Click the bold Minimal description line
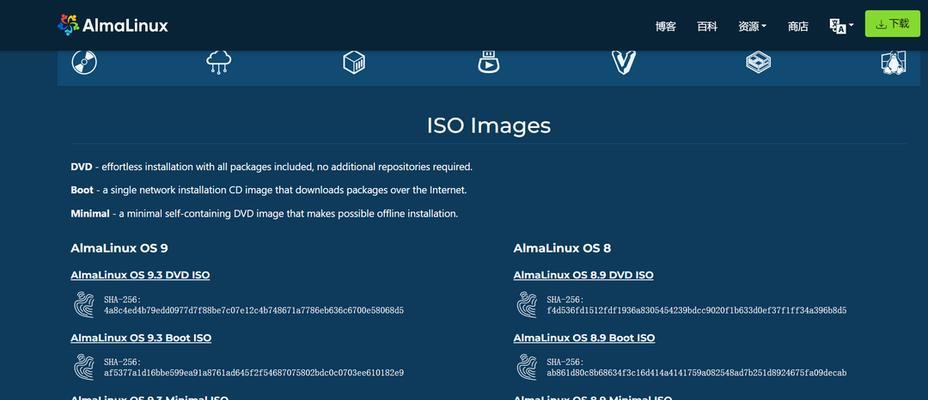The image size is (928, 400). point(264,214)
